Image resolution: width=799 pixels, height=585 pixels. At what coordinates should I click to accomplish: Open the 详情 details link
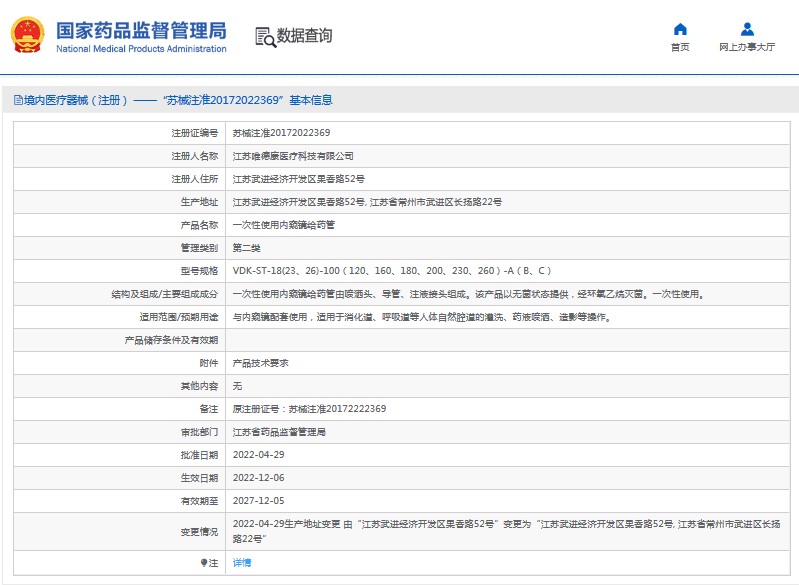[x=242, y=563]
